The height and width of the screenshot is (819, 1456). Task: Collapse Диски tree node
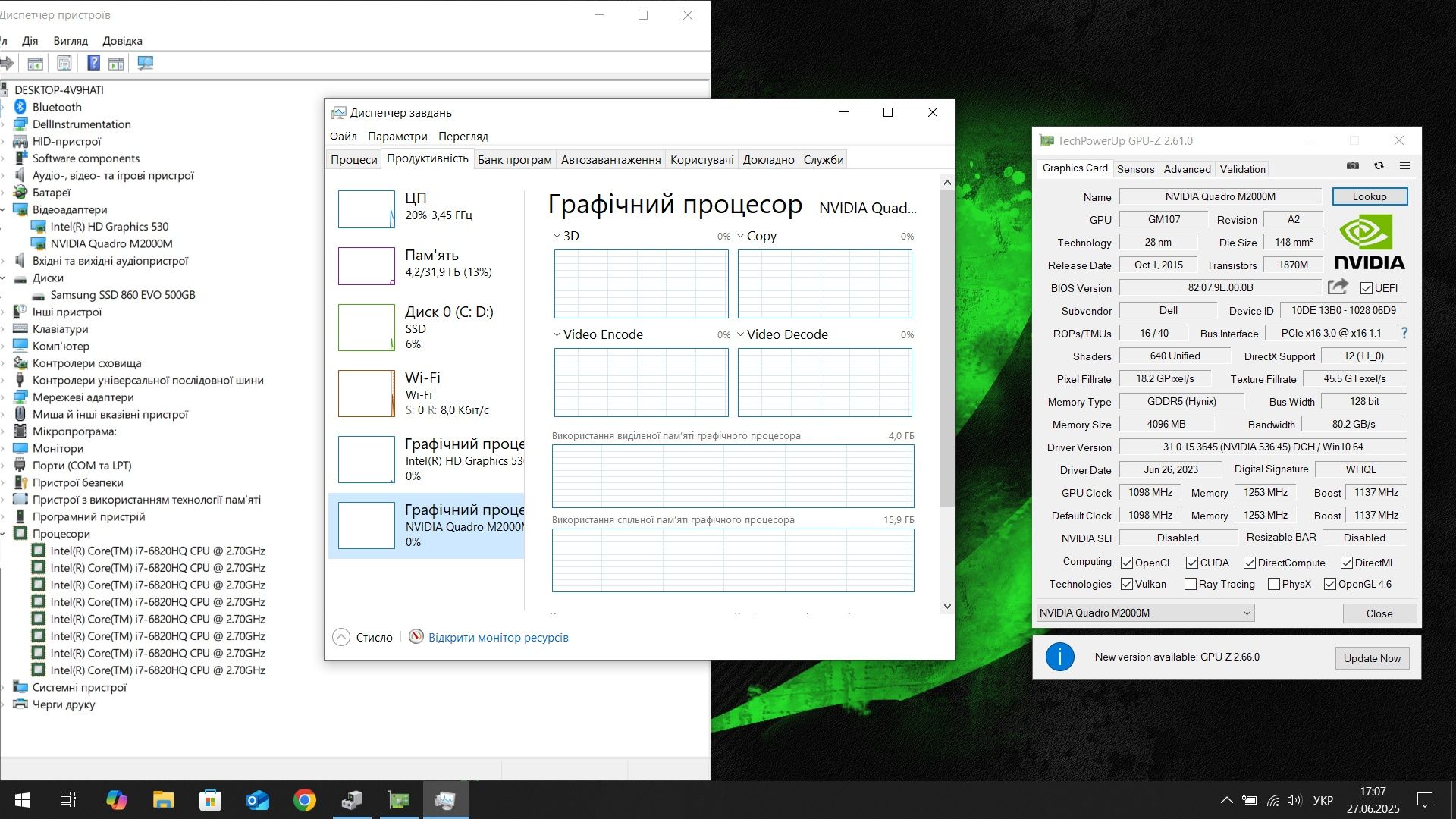(3, 278)
